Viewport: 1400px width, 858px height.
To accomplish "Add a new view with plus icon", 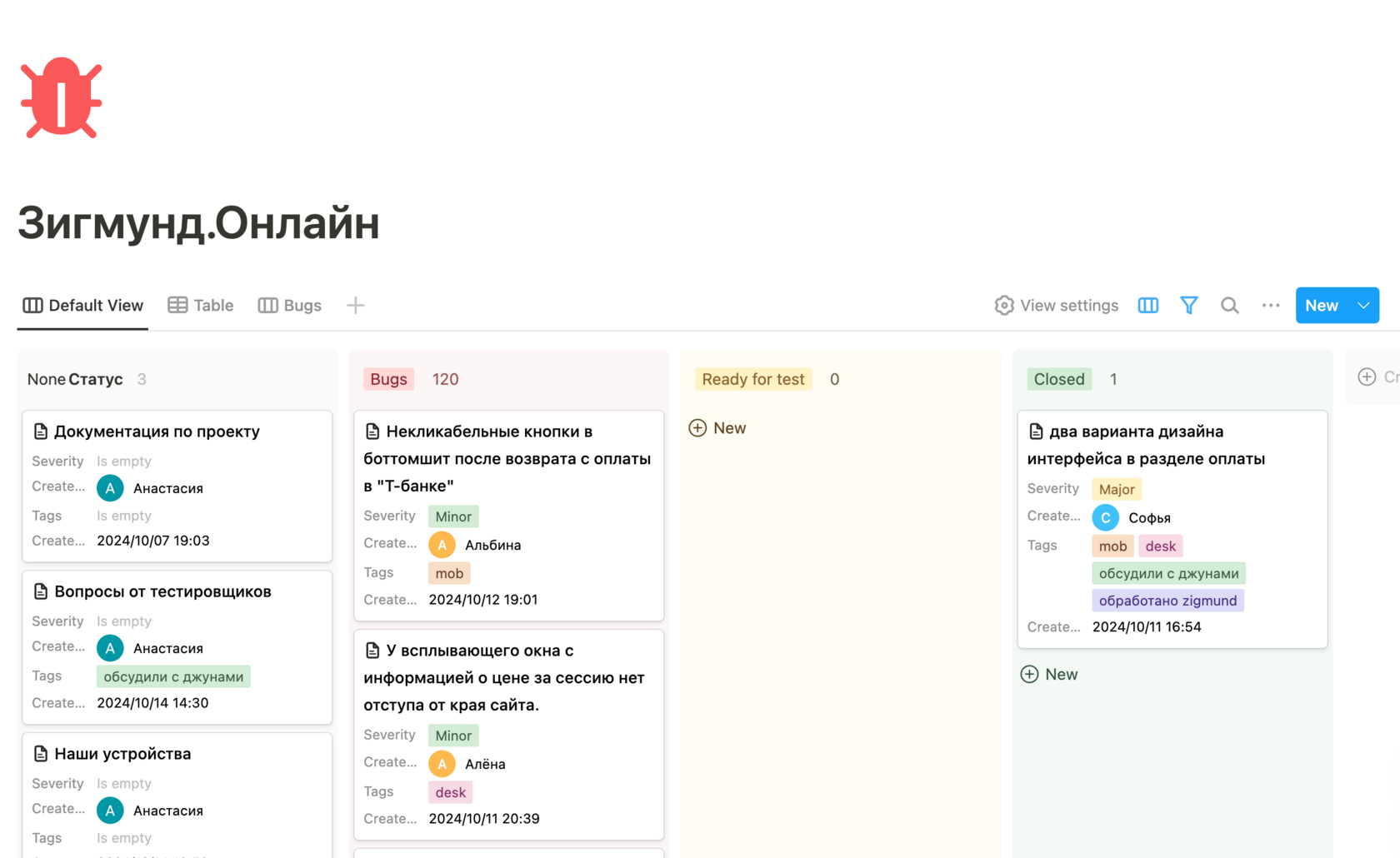I will [356, 306].
